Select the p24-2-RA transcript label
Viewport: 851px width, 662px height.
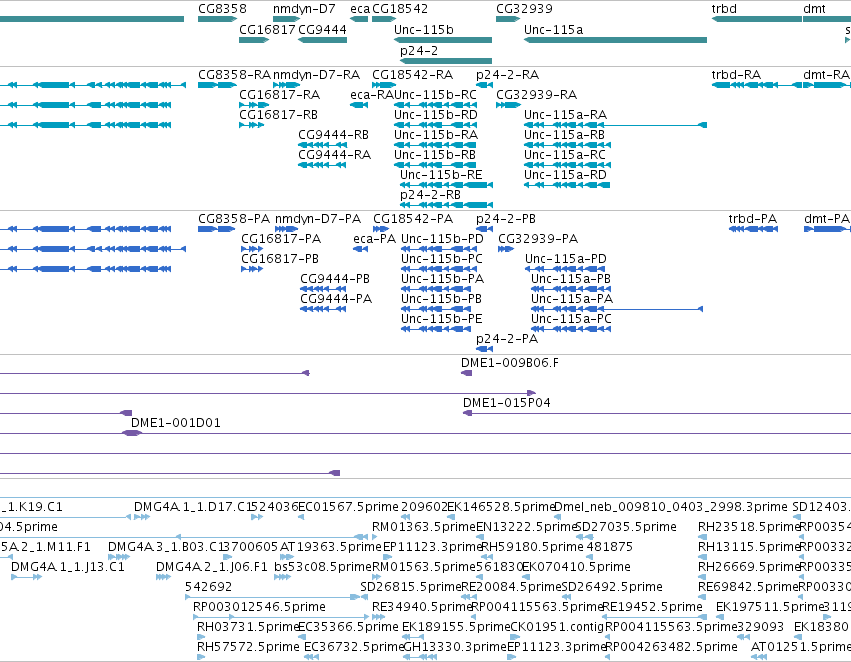pyautogui.click(x=507, y=74)
